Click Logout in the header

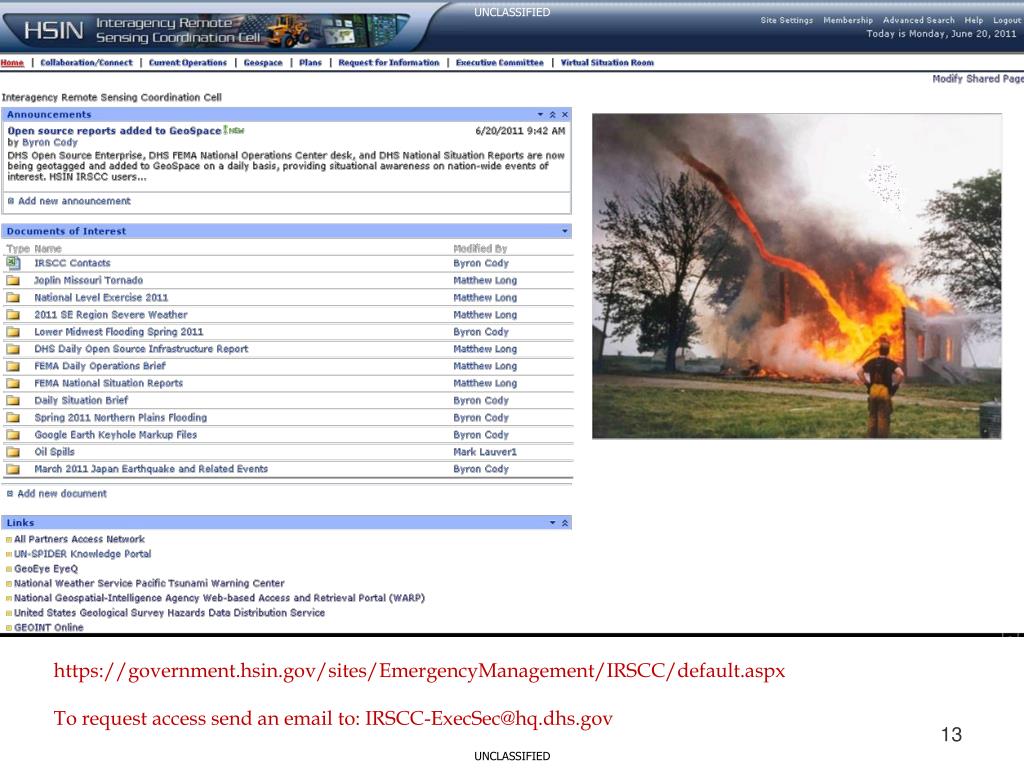(1007, 20)
